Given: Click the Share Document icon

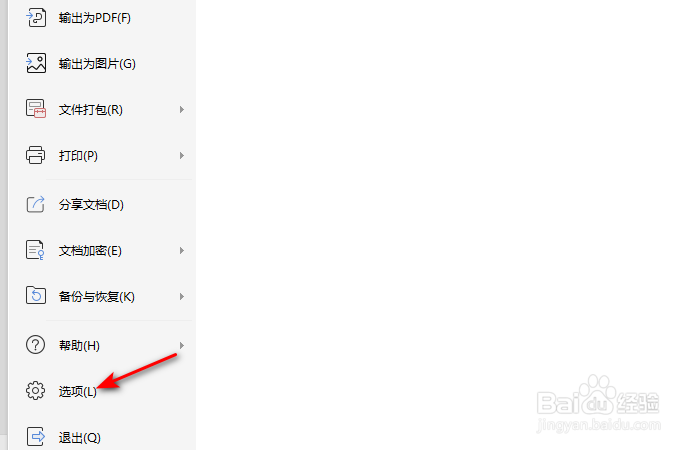Looking at the screenshot, I should tap(36, 205).
